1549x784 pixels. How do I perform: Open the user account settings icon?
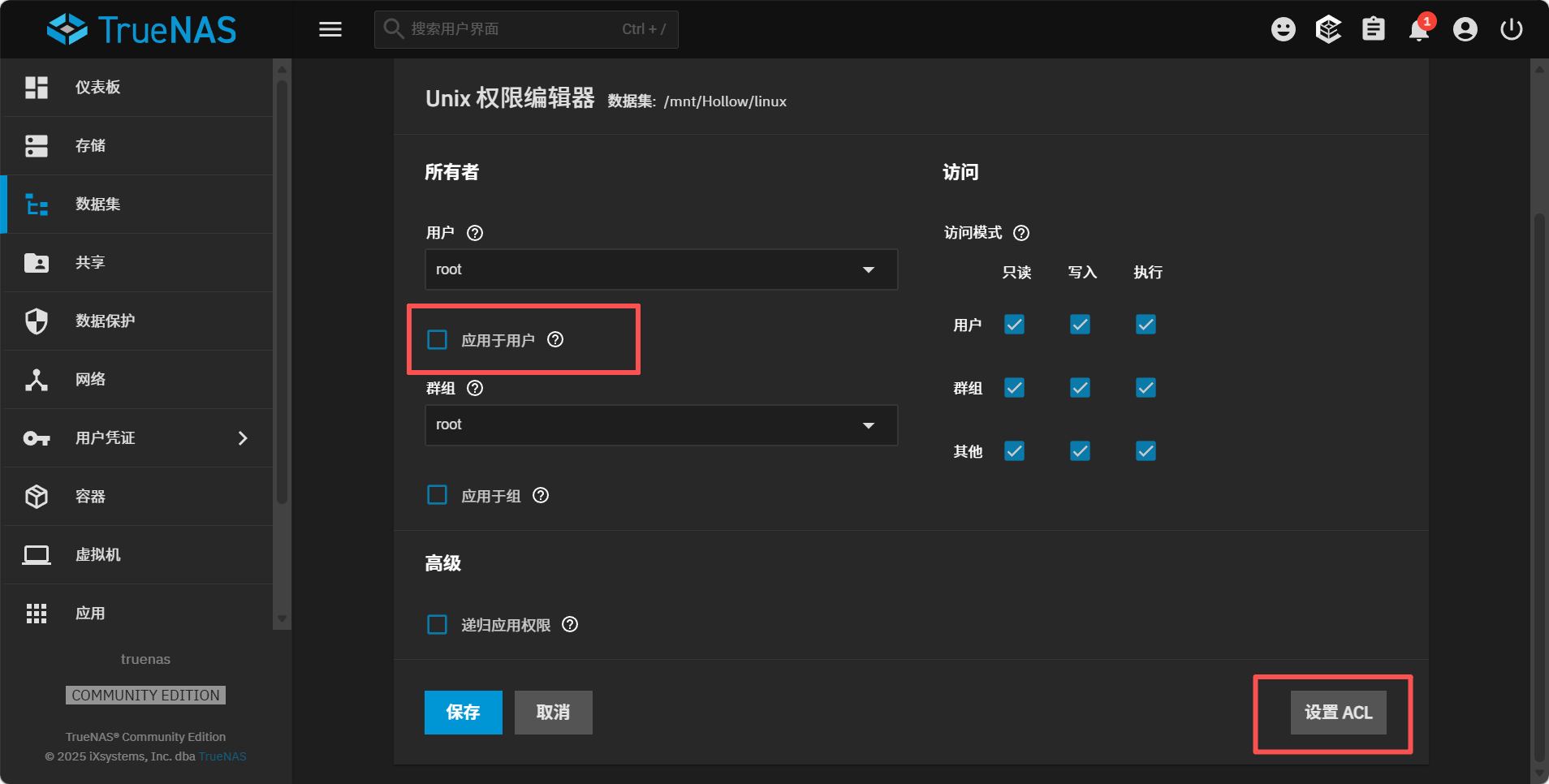point(1465,30)
